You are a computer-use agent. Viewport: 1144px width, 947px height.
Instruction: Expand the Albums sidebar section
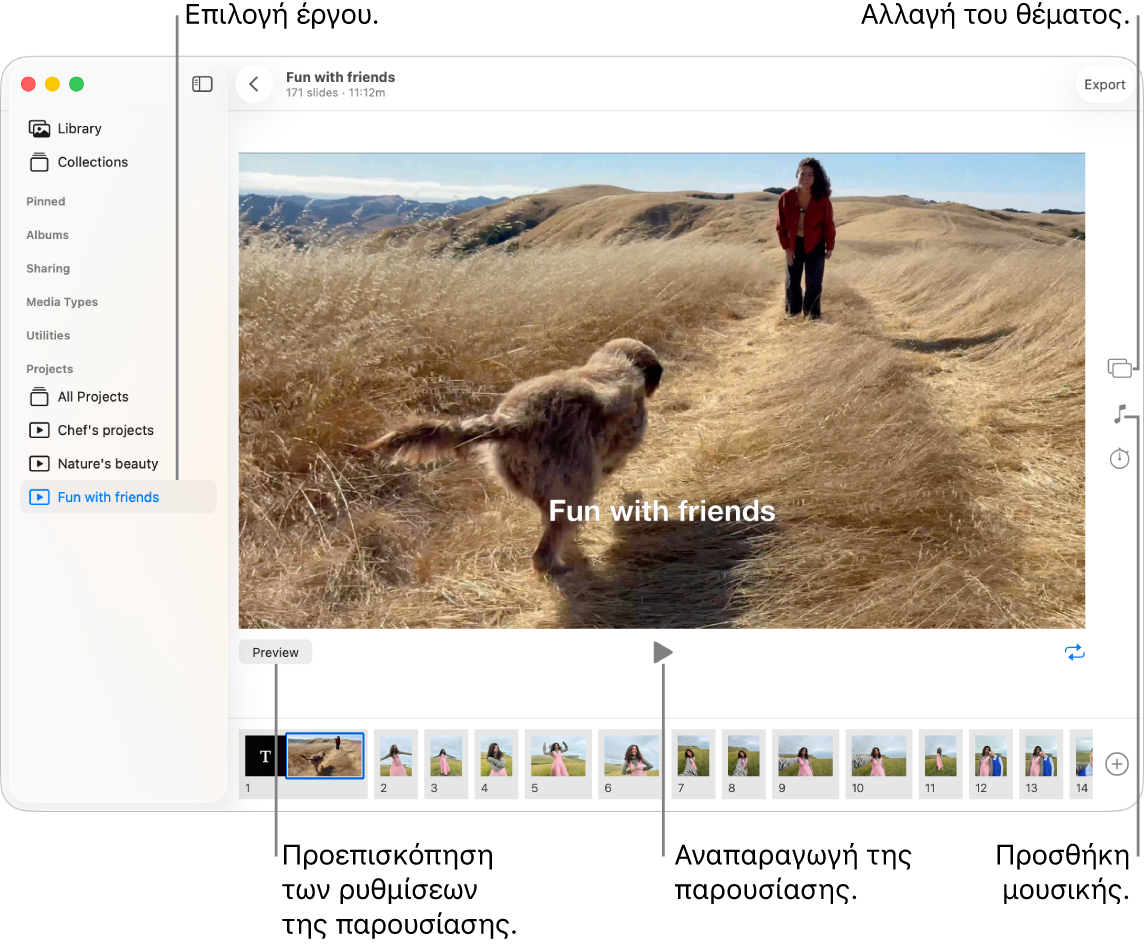click(48, 235)
